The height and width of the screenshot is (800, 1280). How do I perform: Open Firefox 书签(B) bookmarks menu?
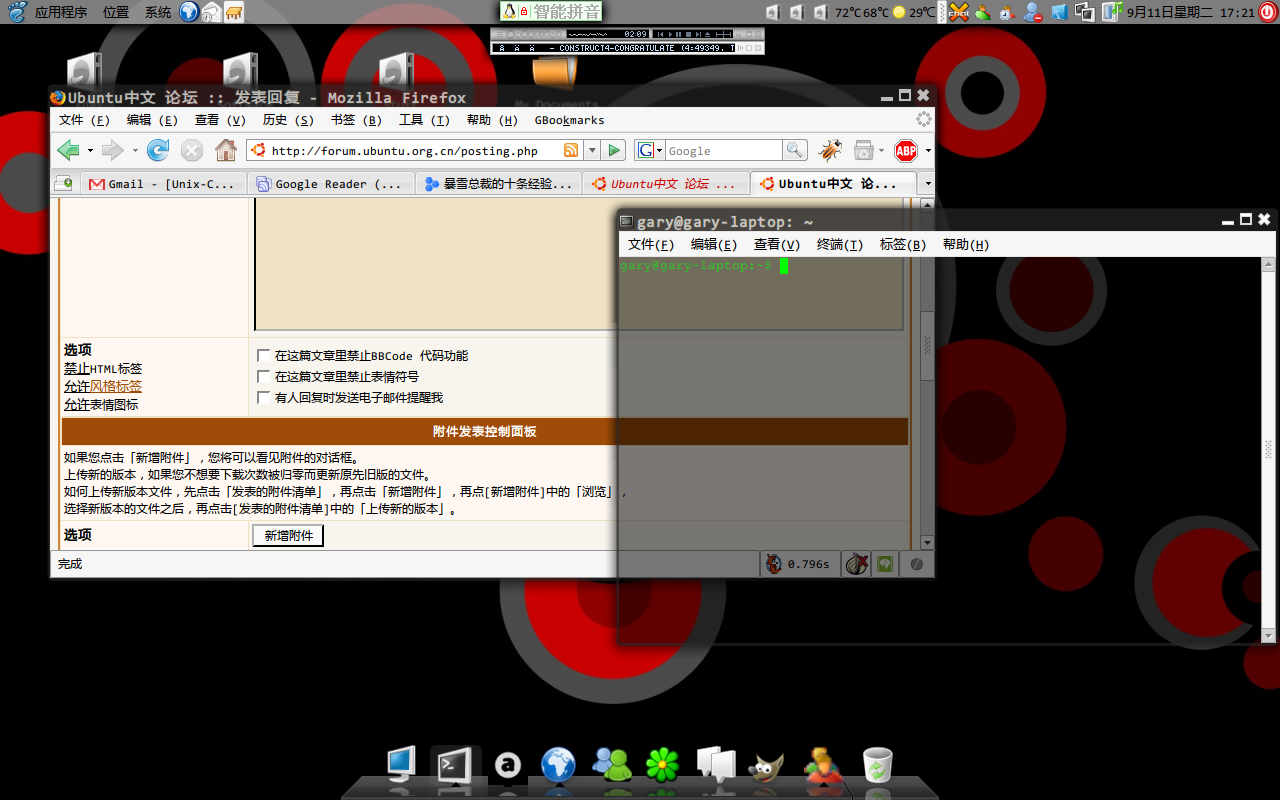click(356, 120)
